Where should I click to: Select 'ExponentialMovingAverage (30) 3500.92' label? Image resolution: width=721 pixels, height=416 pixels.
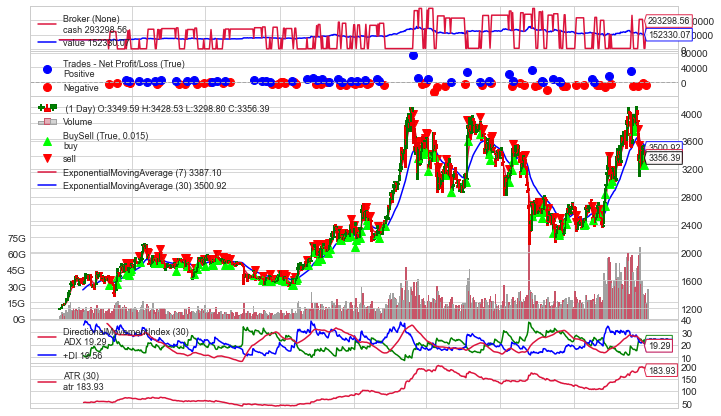pyautogui.click(x=144, y=186)
